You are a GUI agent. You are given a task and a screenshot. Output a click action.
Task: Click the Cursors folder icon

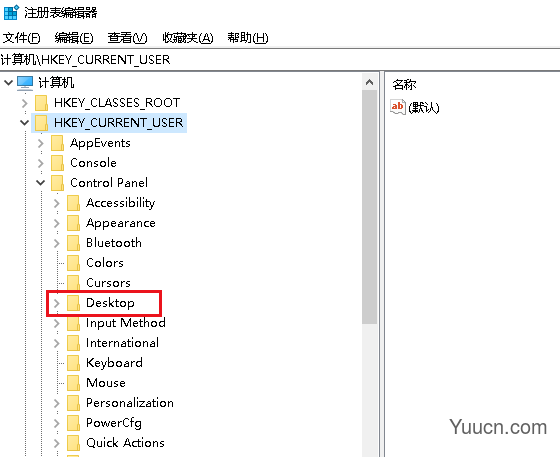74,283
